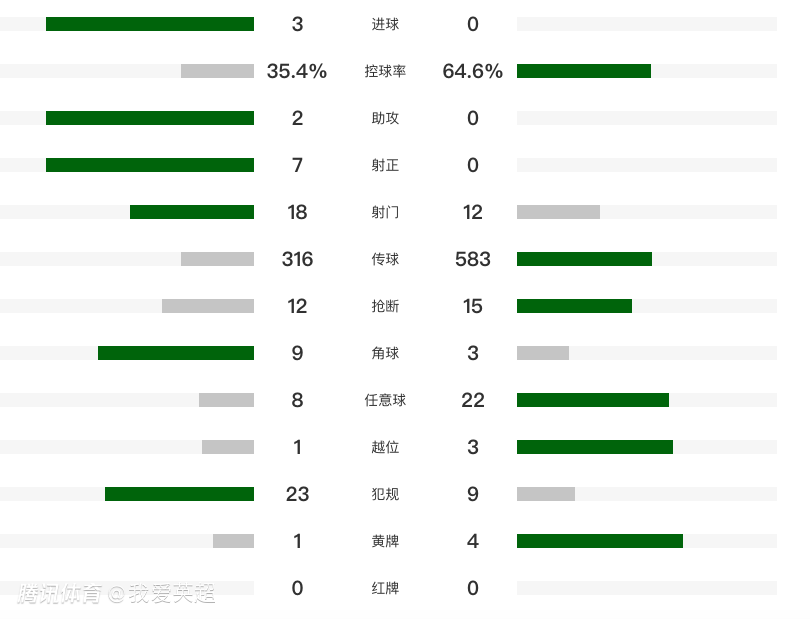Click the left green 犯规 bar

pos(179,494)
